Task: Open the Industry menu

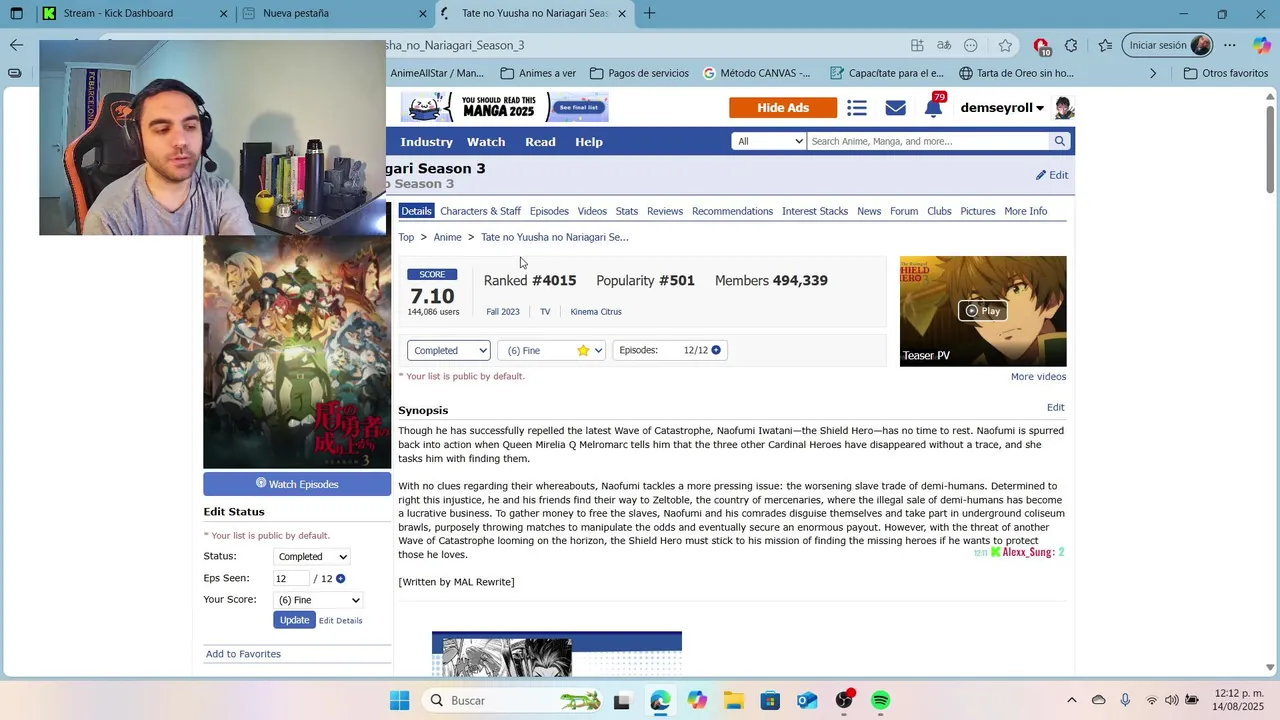Action: 427,142
